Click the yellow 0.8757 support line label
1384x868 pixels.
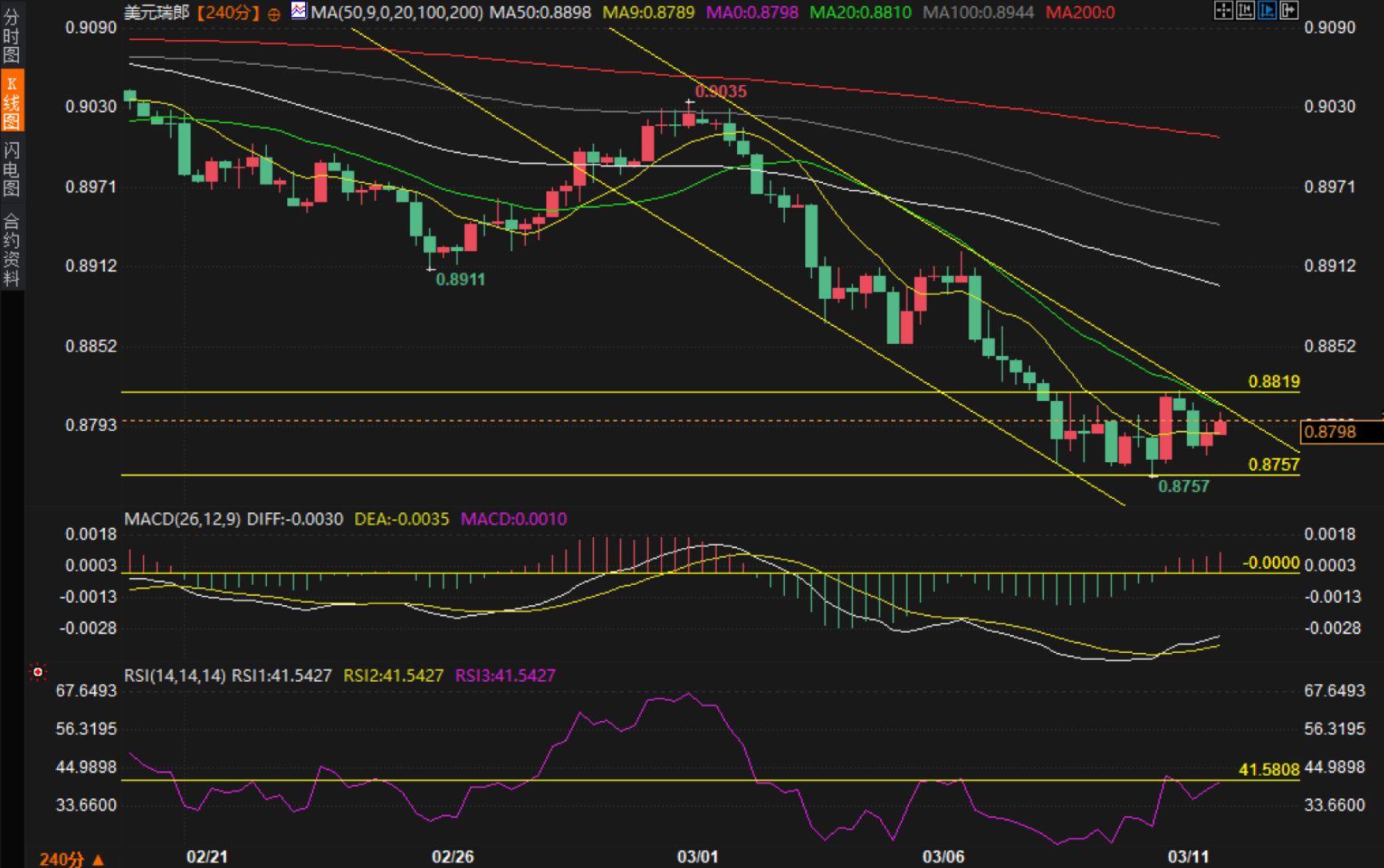(x=1274, y=464)
